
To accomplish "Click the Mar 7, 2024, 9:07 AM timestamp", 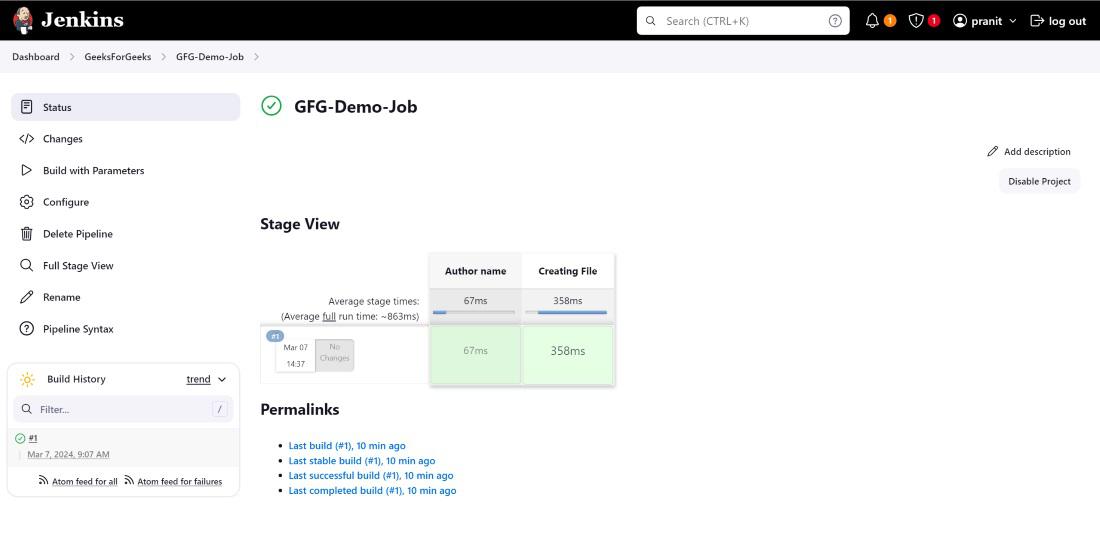I will tap(68, 455).
